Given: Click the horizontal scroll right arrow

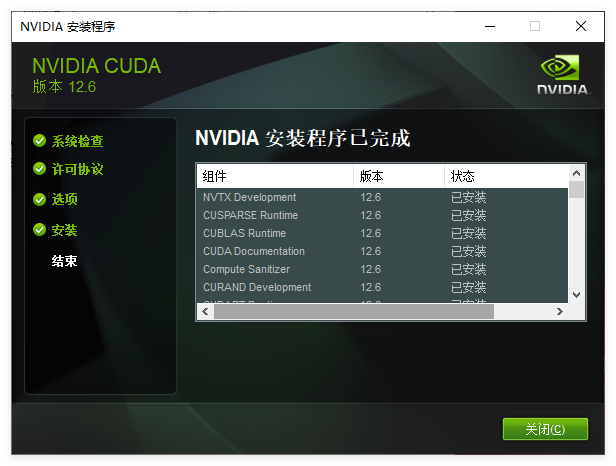Looking at the screenshot, I should click(560, 312).
